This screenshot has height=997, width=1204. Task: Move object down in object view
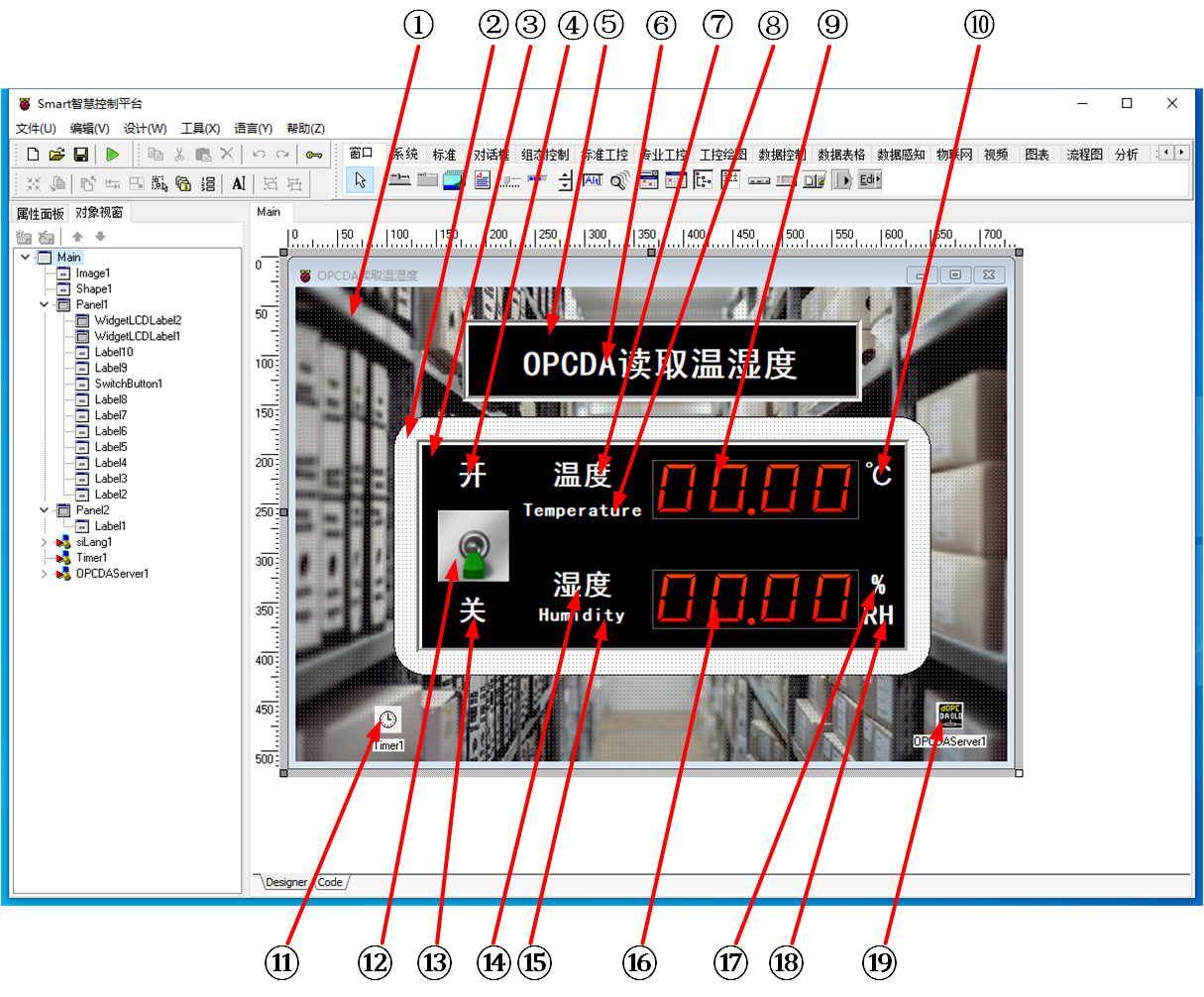[x=100, y=237]
